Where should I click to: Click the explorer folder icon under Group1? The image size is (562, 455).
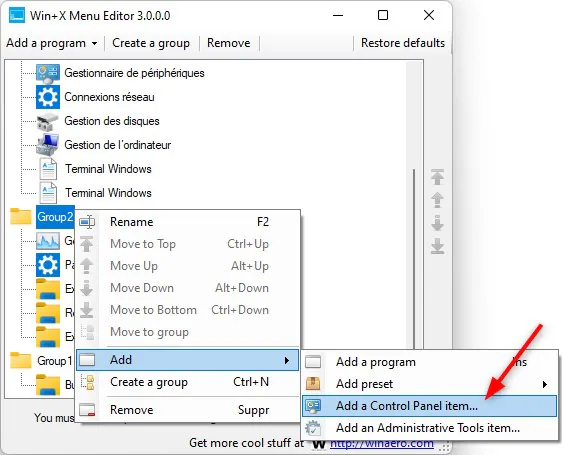(48, 385)
